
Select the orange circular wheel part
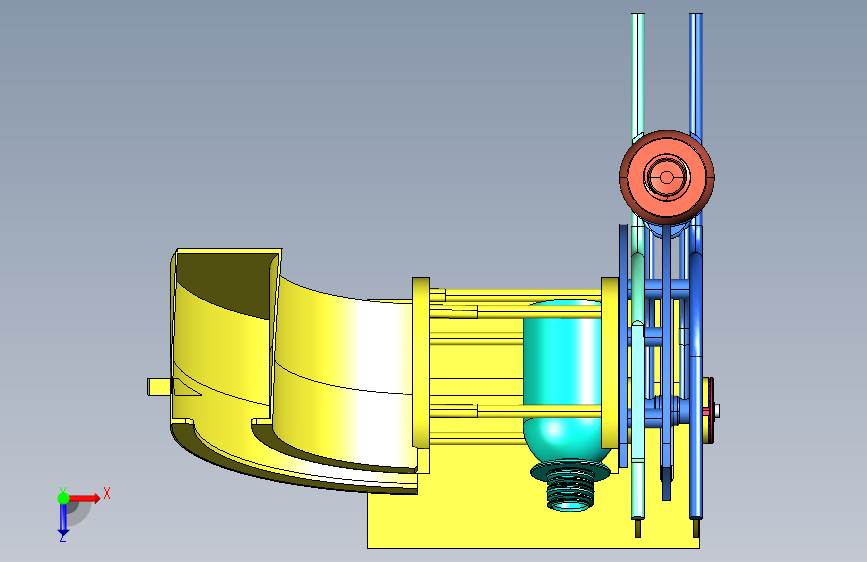(x=667, y=177)
